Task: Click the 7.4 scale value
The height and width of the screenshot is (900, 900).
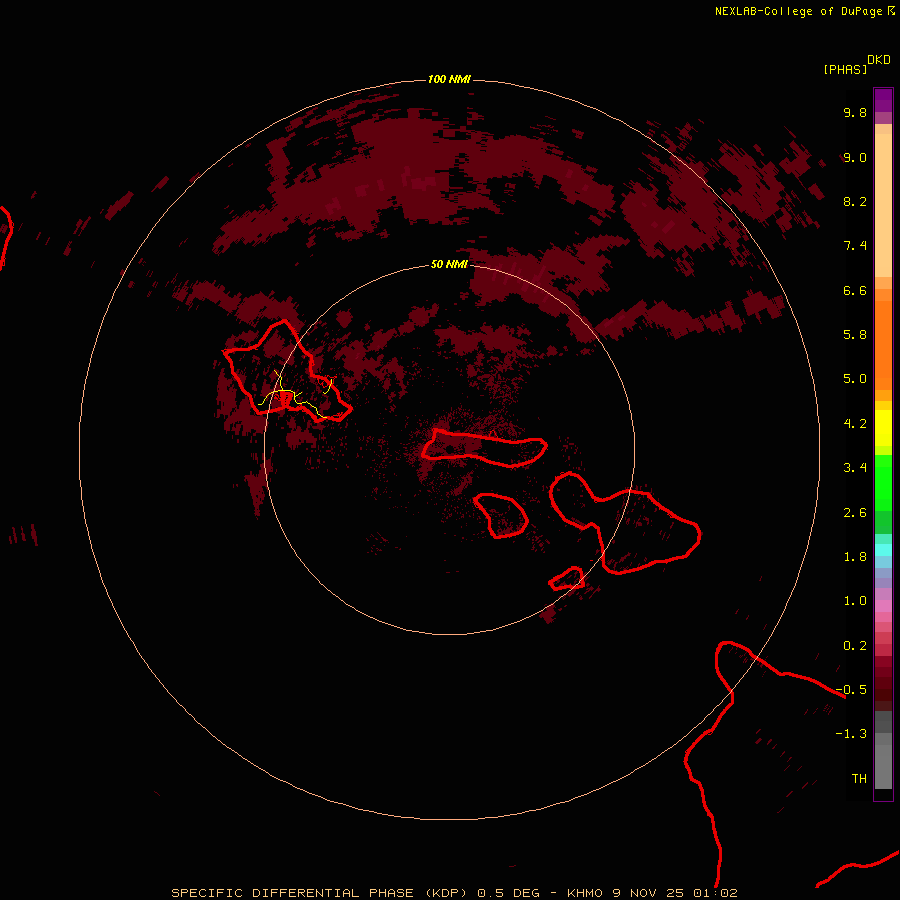Action: pyautogui.click(x=855, y=246)
